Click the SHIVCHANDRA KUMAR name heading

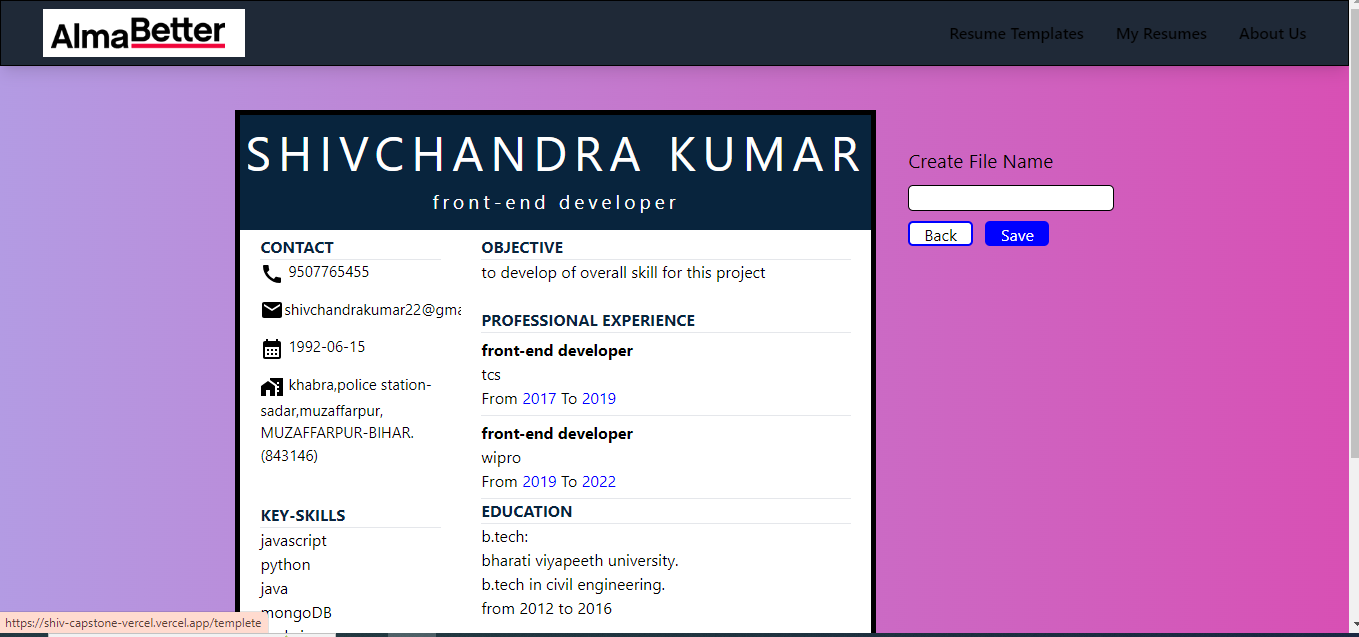[555, 154]
